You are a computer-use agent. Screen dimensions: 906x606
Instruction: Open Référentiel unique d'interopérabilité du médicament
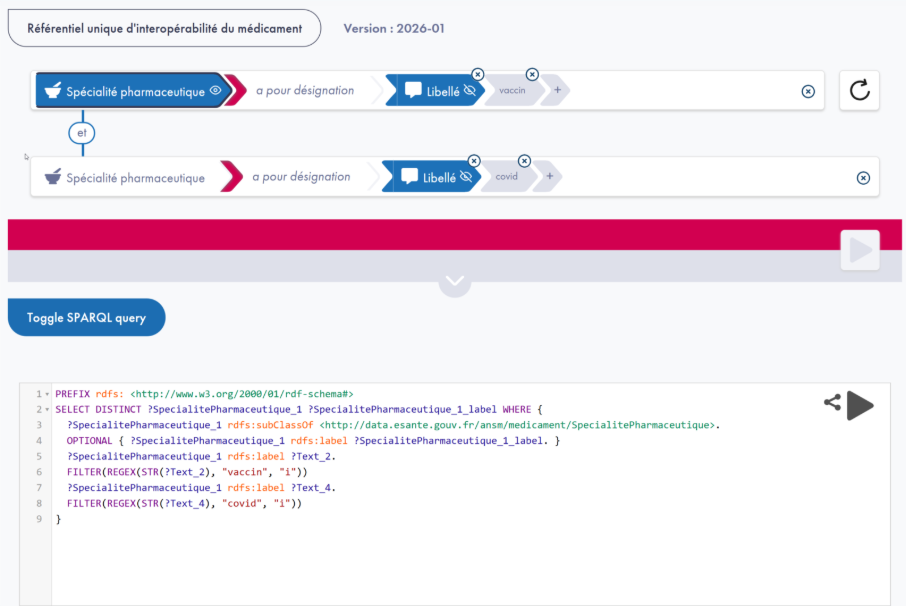[164, 28]
